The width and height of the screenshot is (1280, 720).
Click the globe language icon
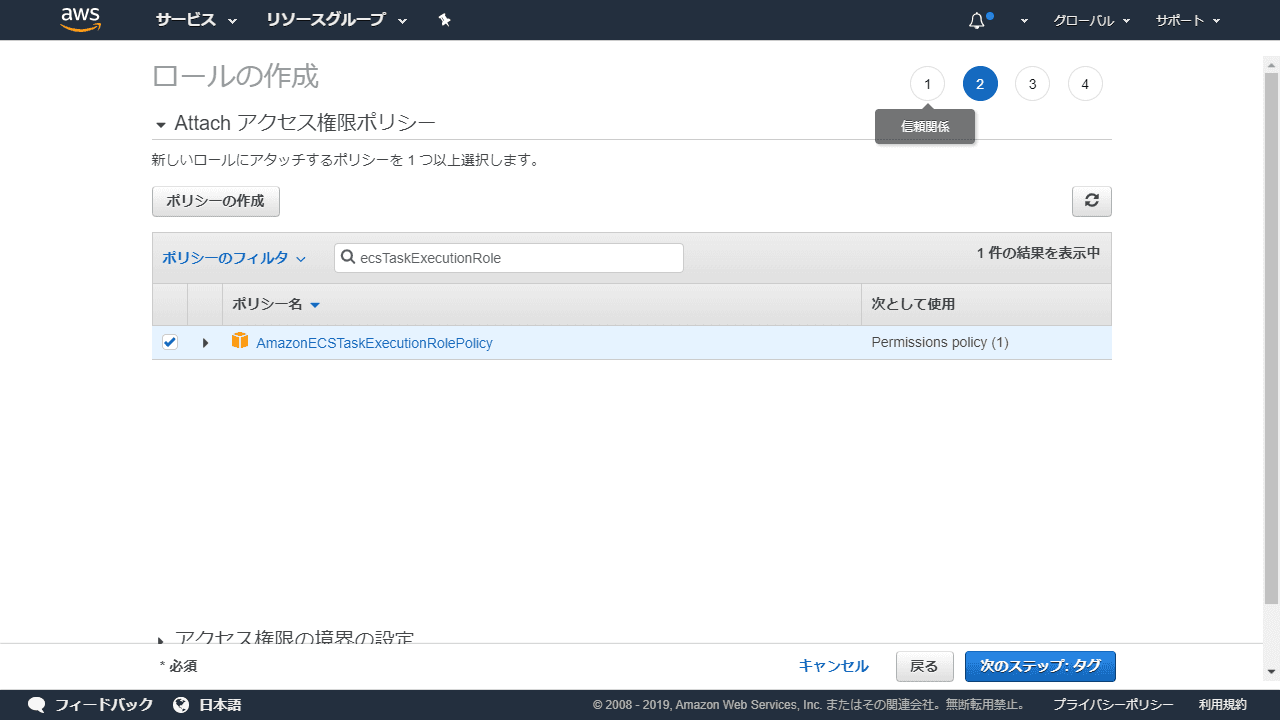tap(181, 705)
